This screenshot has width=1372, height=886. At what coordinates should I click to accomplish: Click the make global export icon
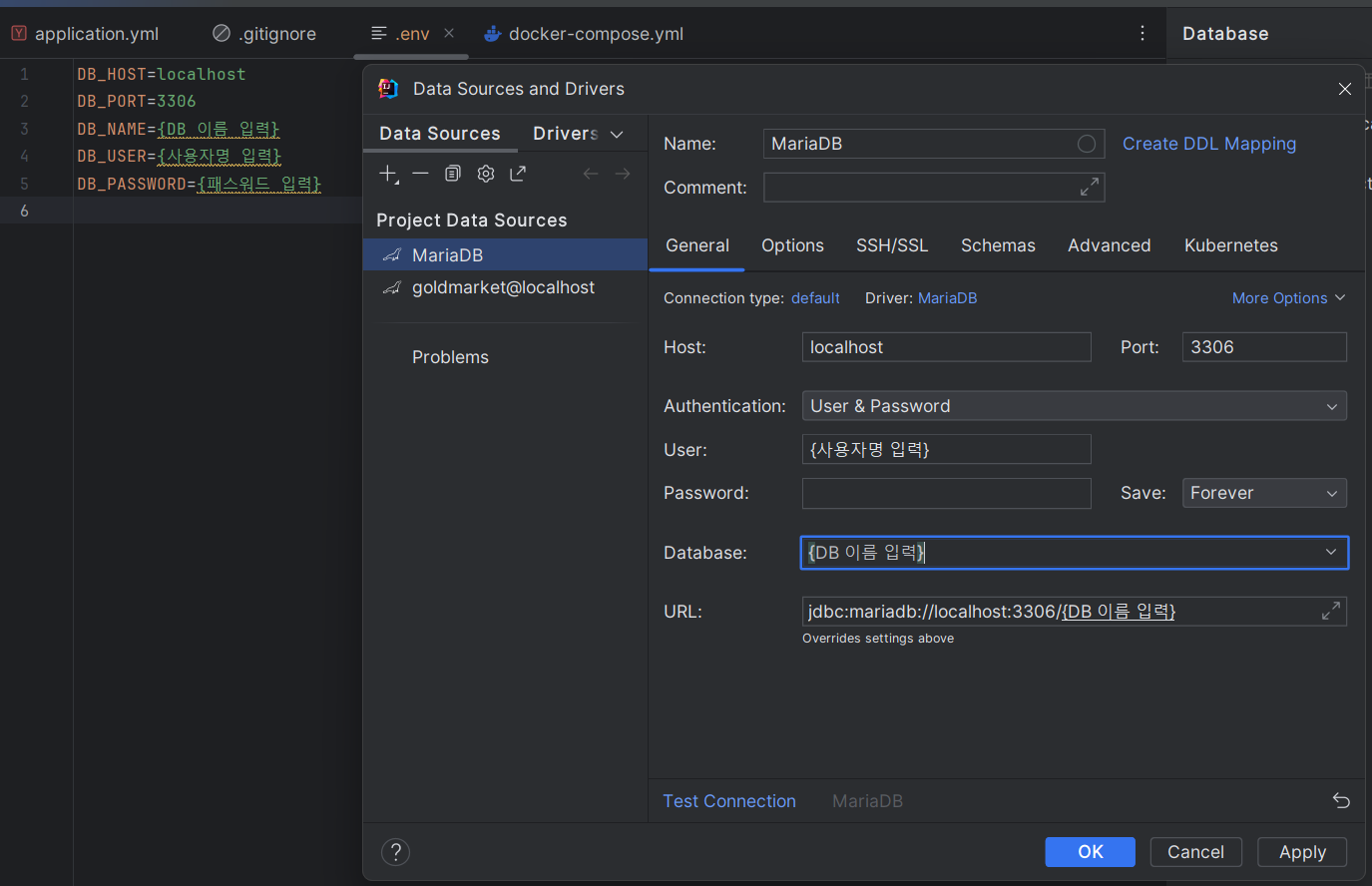tap(518, 174)
